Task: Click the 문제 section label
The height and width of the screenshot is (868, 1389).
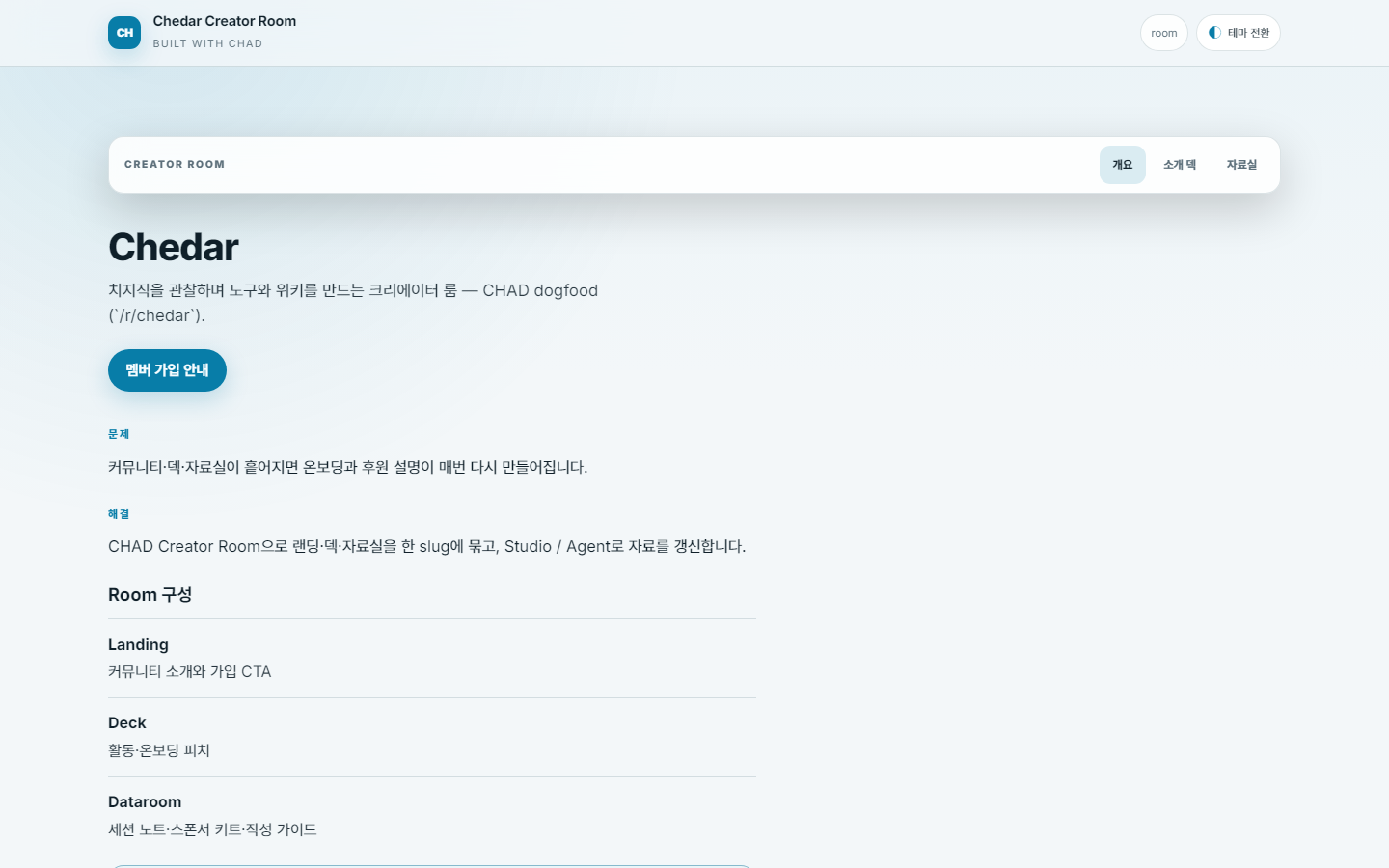Action: pyautogui.click(x=119, y=434)
